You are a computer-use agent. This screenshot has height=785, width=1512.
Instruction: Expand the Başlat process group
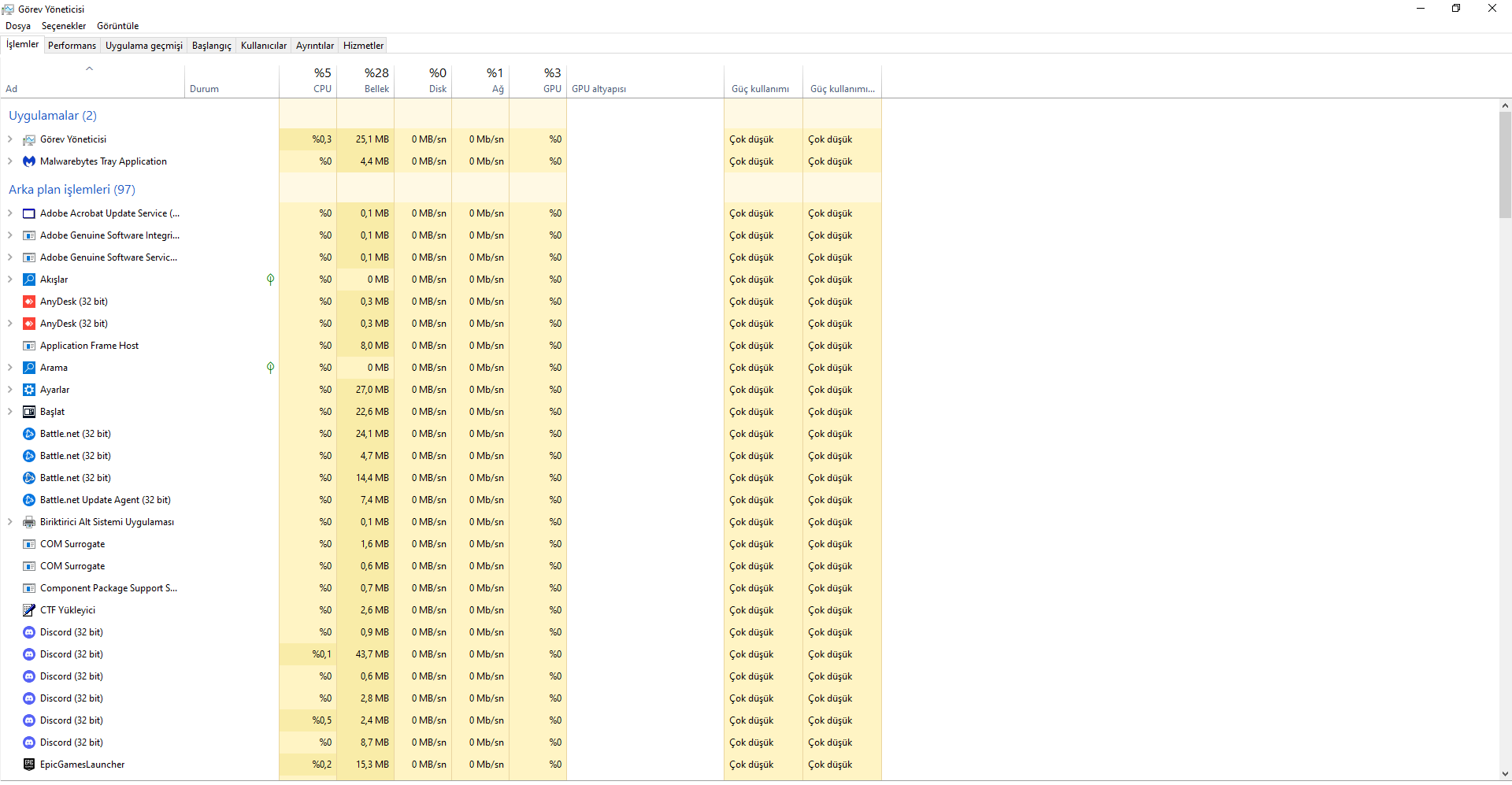click(9, 412)
